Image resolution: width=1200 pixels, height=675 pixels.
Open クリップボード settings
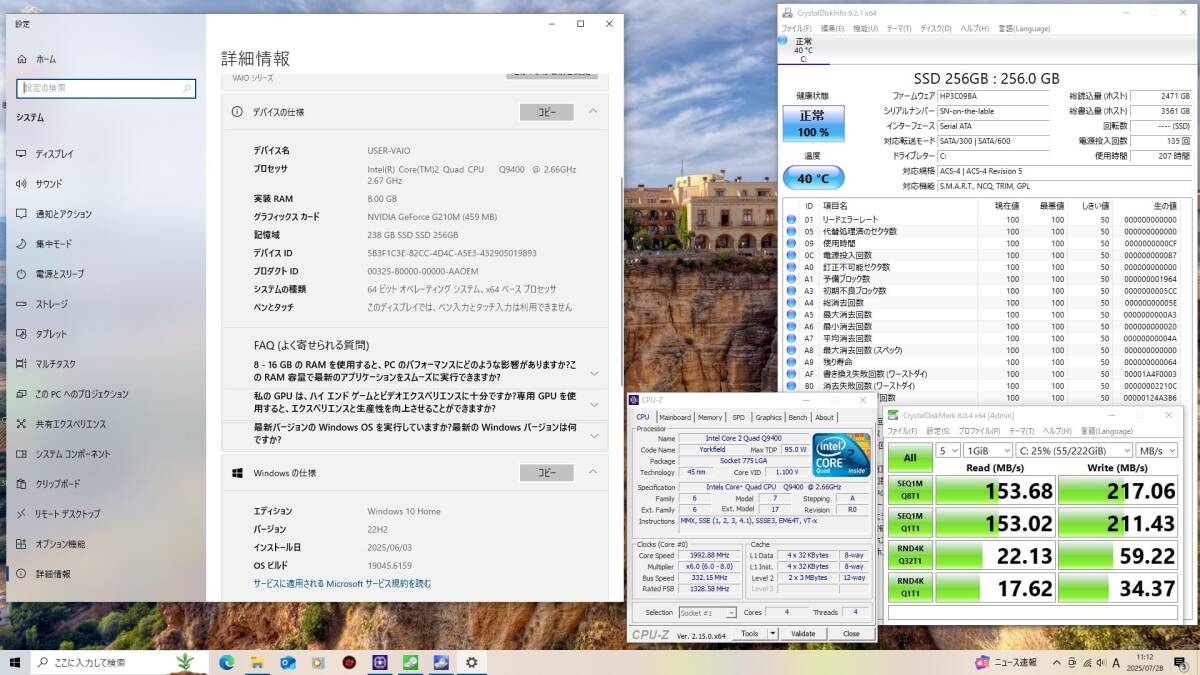pyautogui.click(x=58, y=484)
